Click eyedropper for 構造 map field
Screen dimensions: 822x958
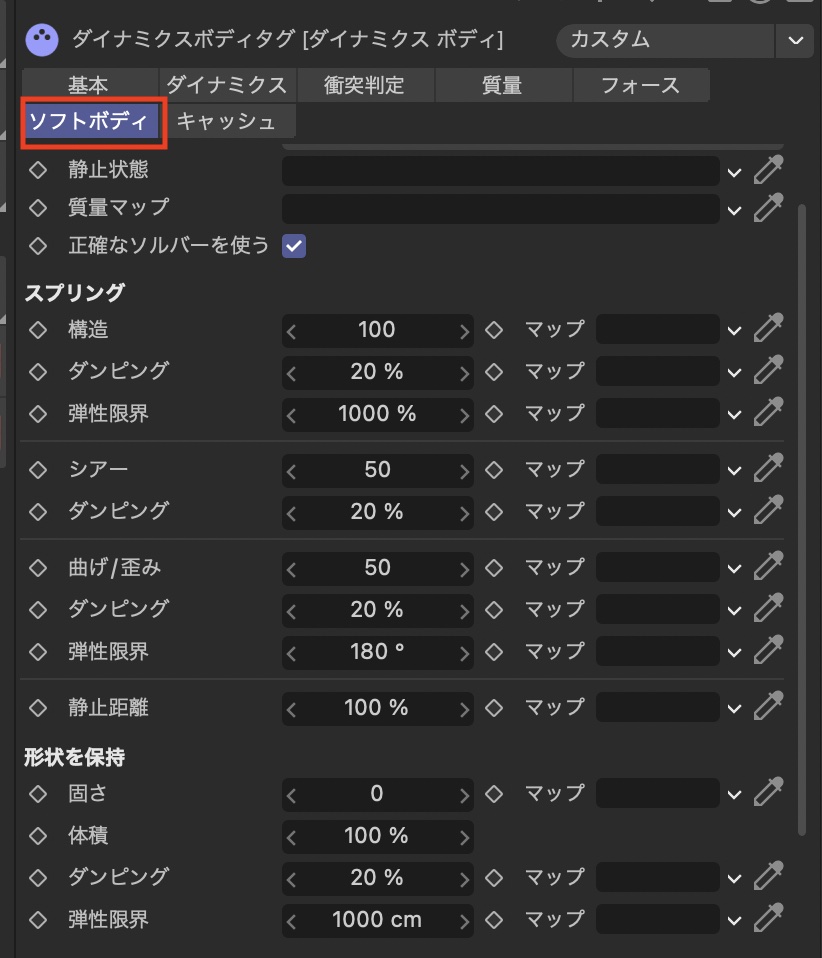pyautogui.click(x=768, y=330)
